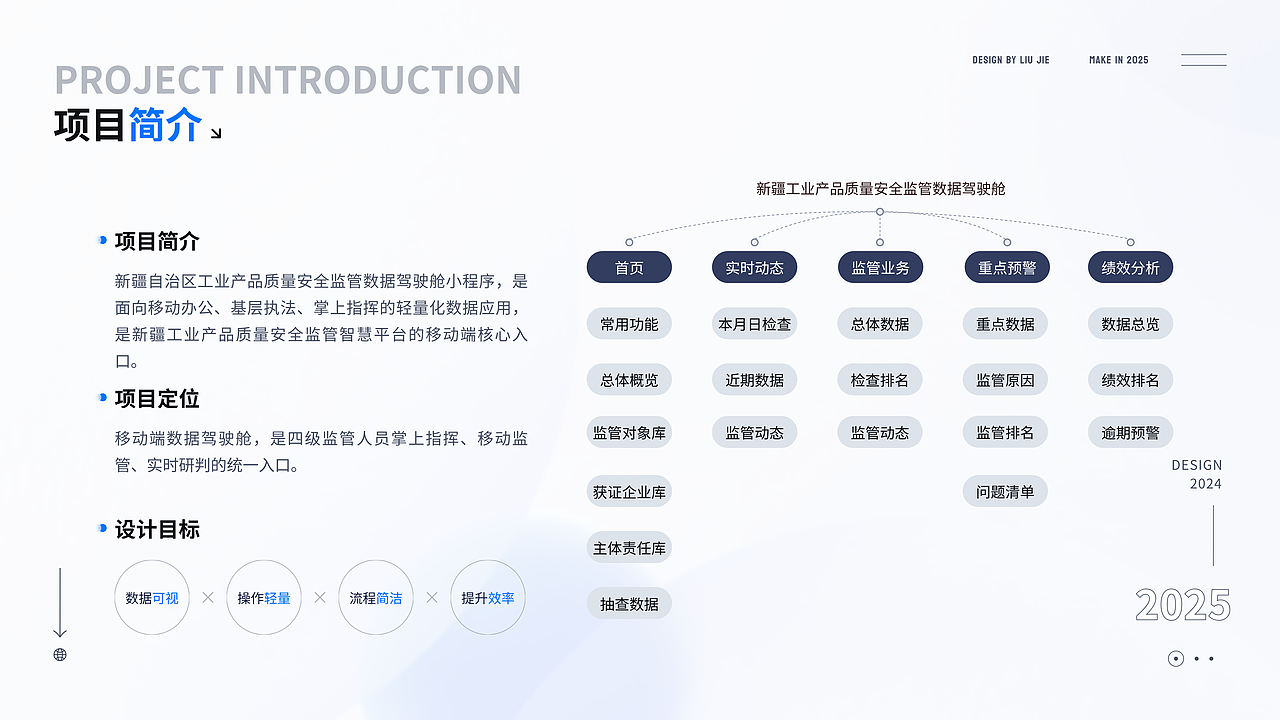This screenshot has width=1280, height=720.
Task: Click the 数据可视 circle badge
Action: coord(152,597)
